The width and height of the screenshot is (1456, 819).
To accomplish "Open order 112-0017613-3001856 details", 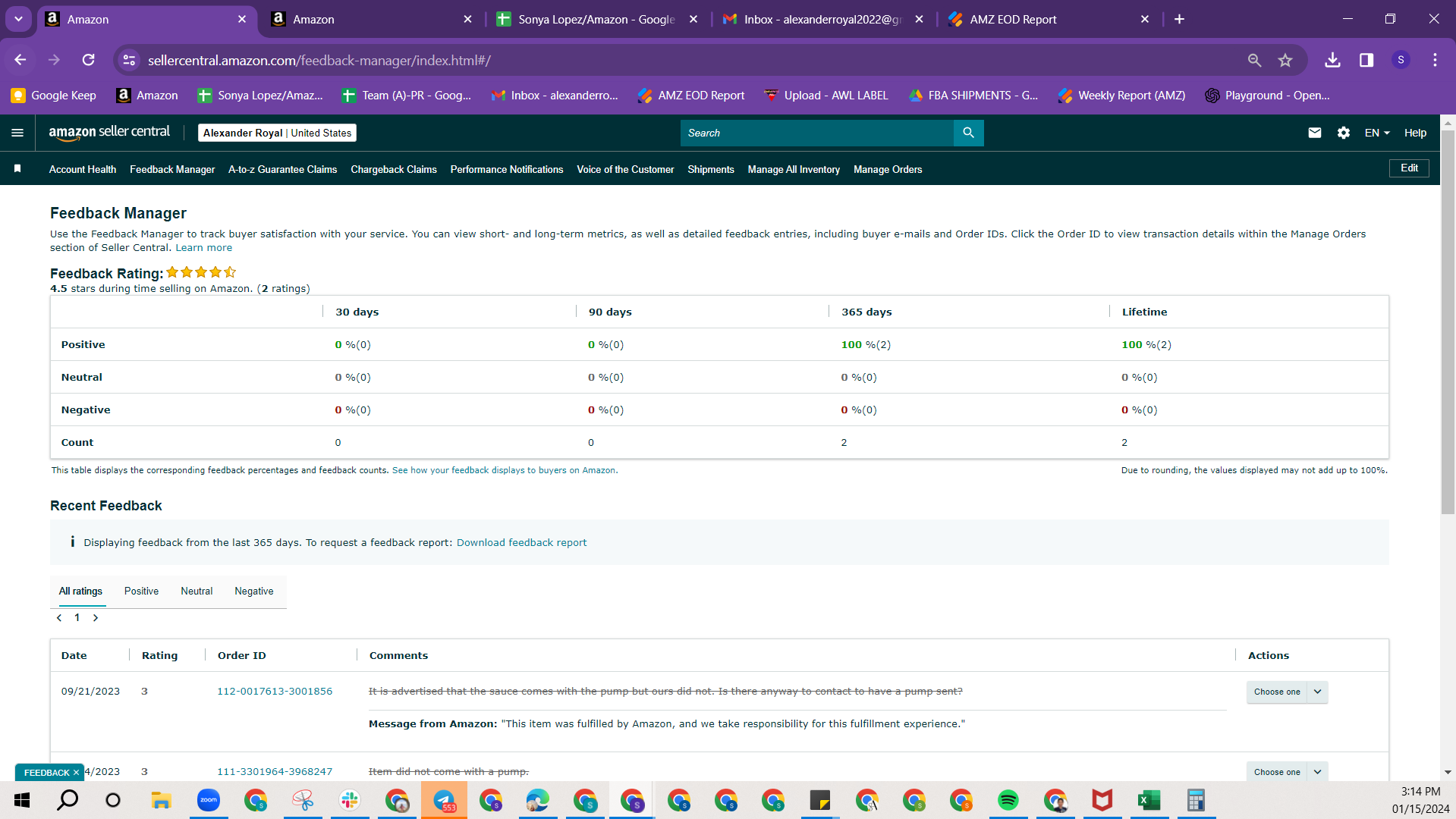I will click(275, 691).
